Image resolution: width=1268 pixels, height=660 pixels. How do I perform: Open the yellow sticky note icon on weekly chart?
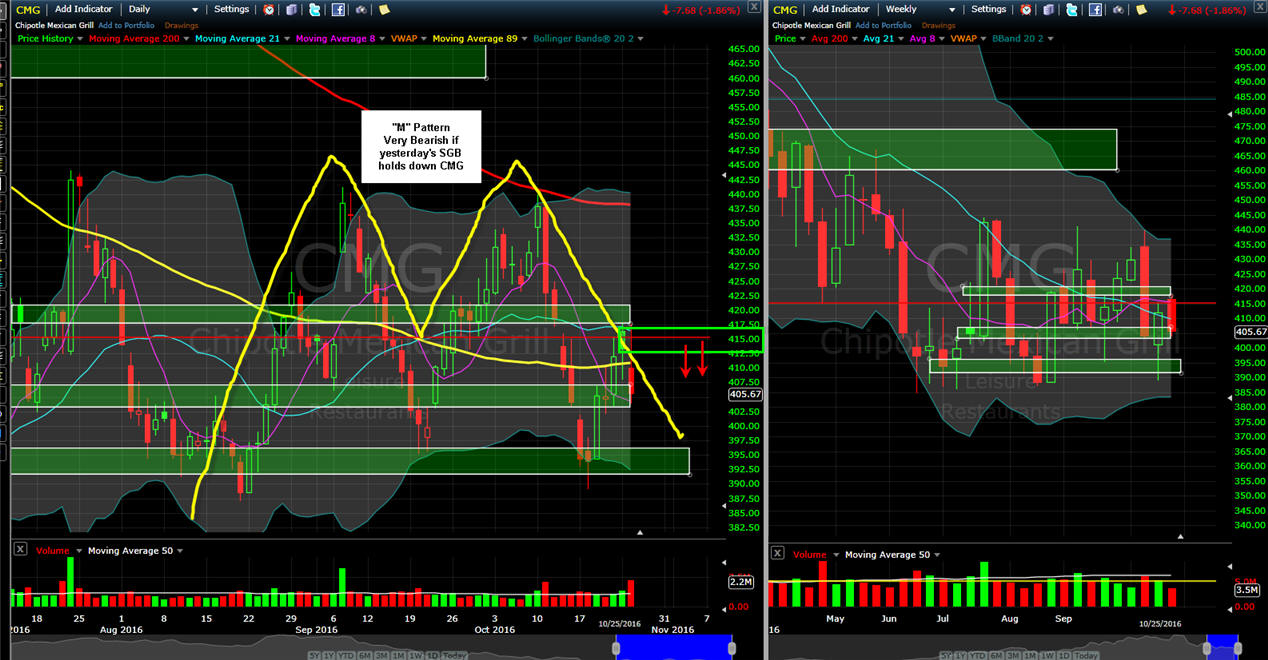[1141, 10]
